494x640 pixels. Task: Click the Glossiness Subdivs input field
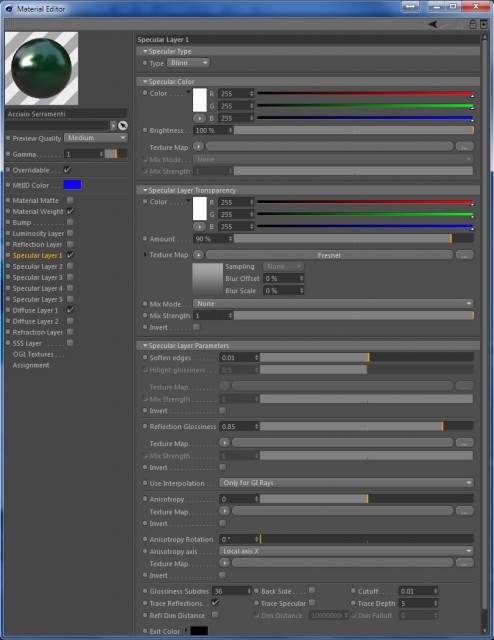pos(231,591)
